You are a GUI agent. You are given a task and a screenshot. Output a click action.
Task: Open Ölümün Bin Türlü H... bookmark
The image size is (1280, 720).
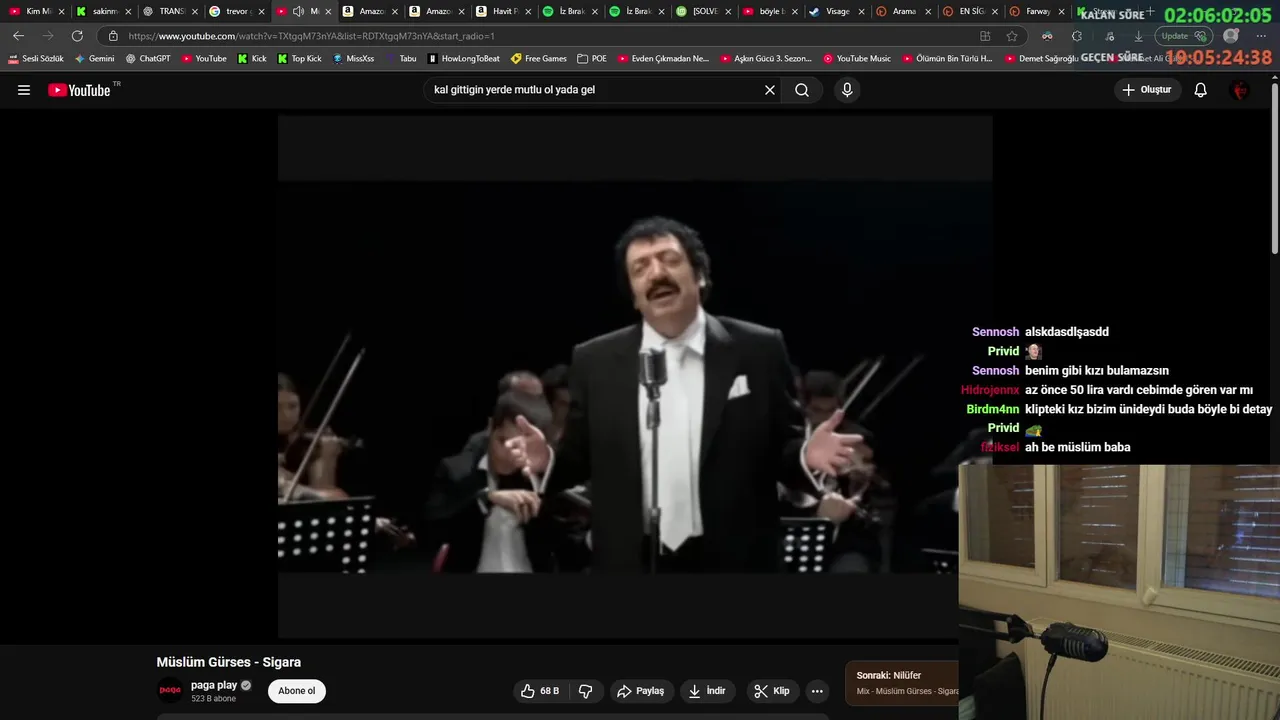coord(947,59)
